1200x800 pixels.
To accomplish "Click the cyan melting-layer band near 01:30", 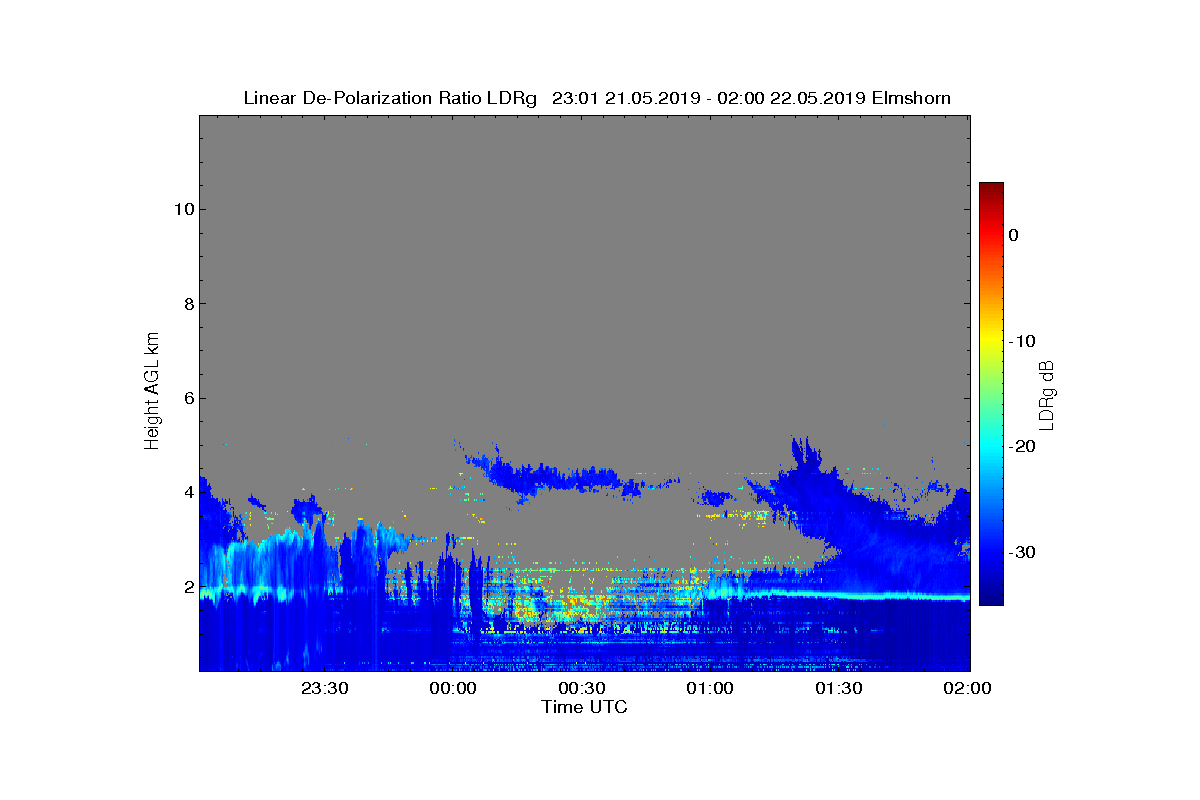I will (839, 595).
